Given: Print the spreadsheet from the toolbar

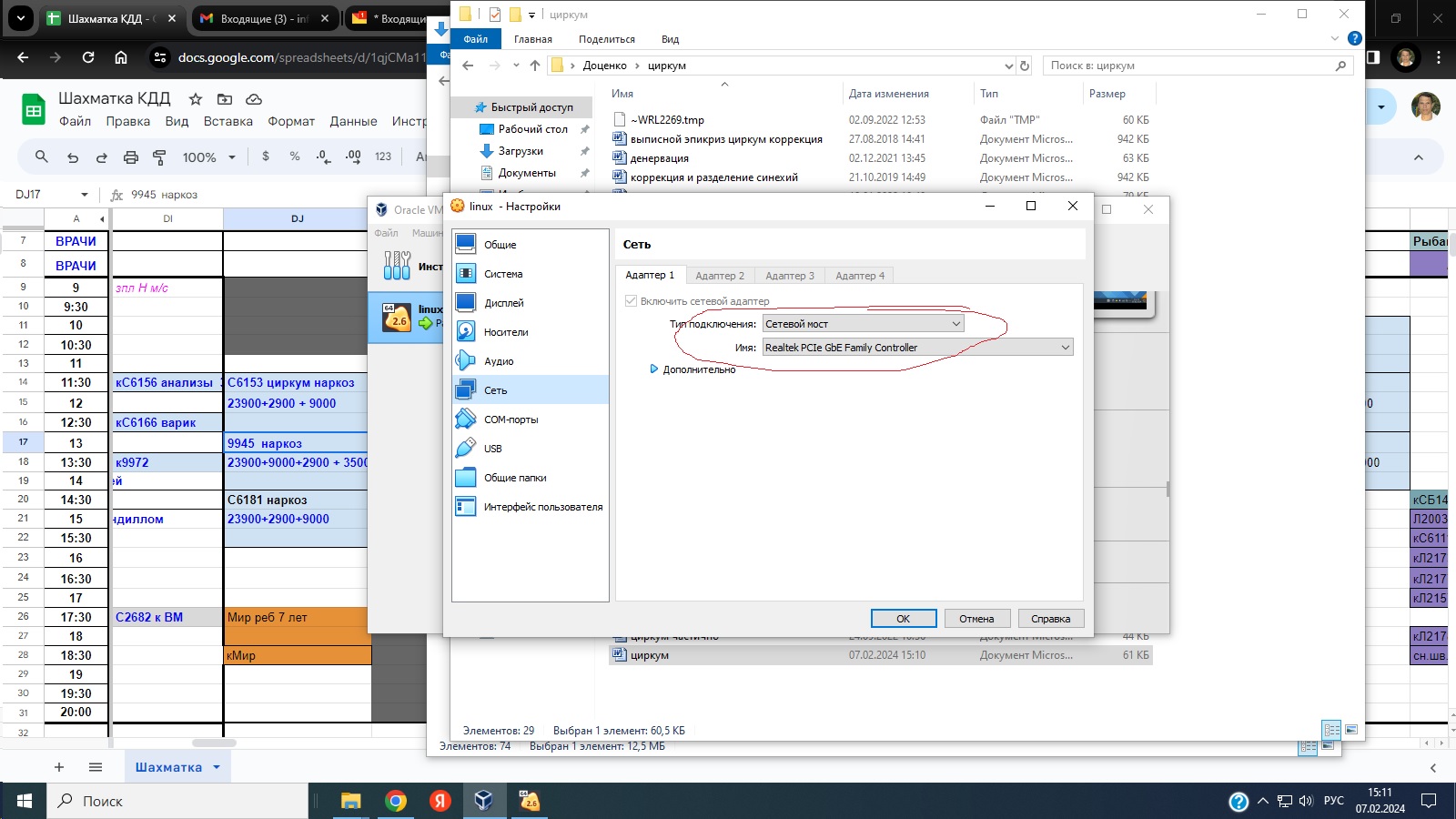Looking at the screenshot, I should (x=131, y=157).
